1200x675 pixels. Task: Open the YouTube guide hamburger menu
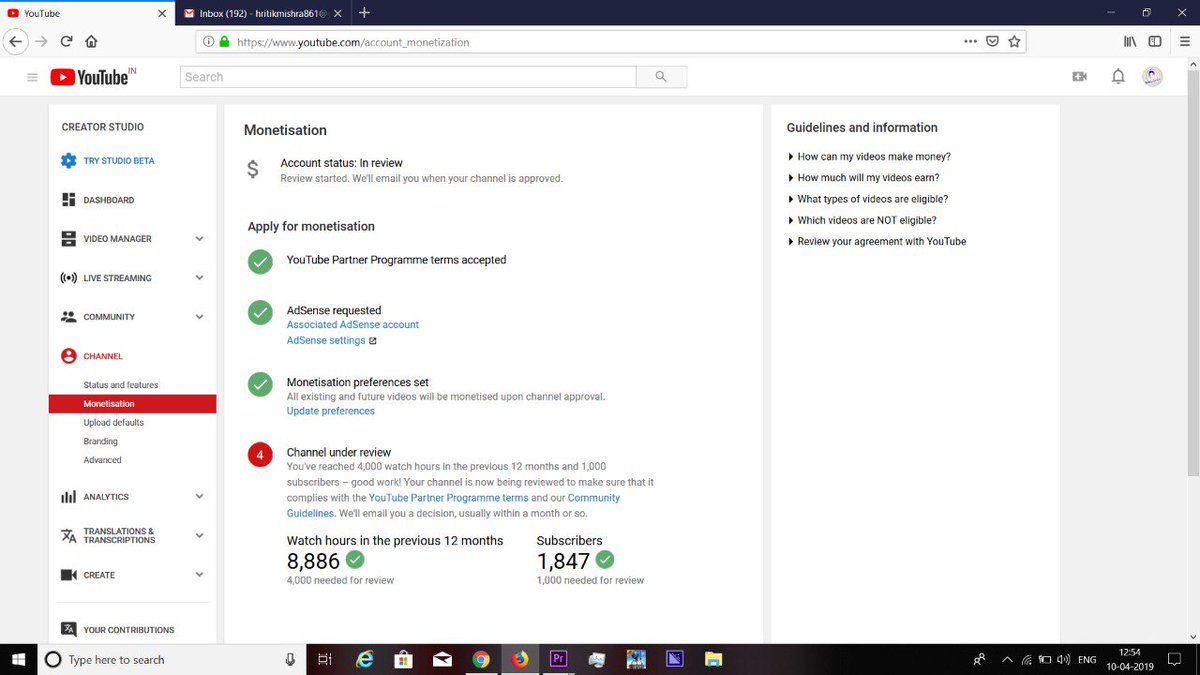pos(32,77)
